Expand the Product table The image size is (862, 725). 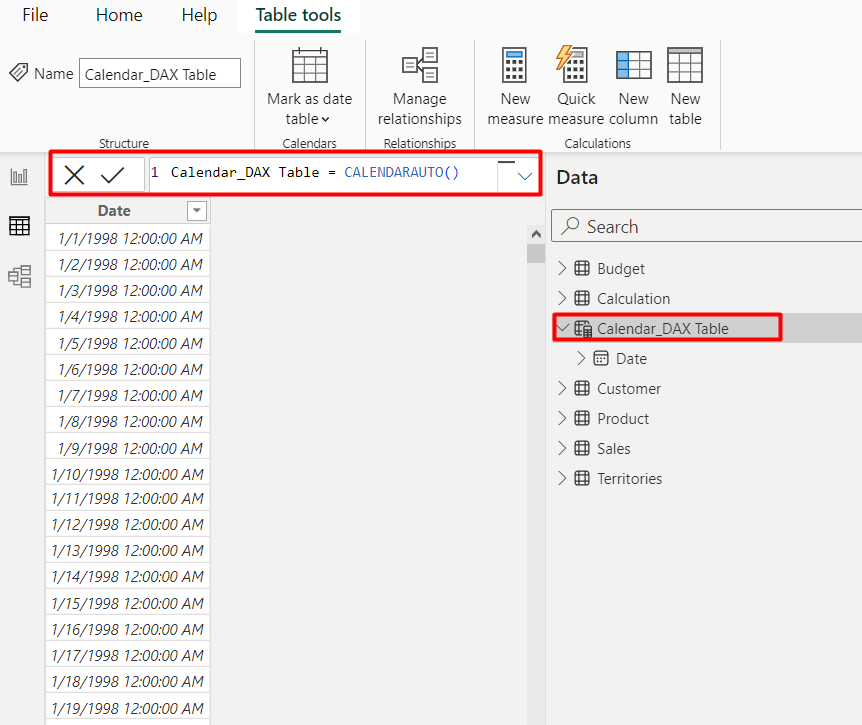[562, 418]
